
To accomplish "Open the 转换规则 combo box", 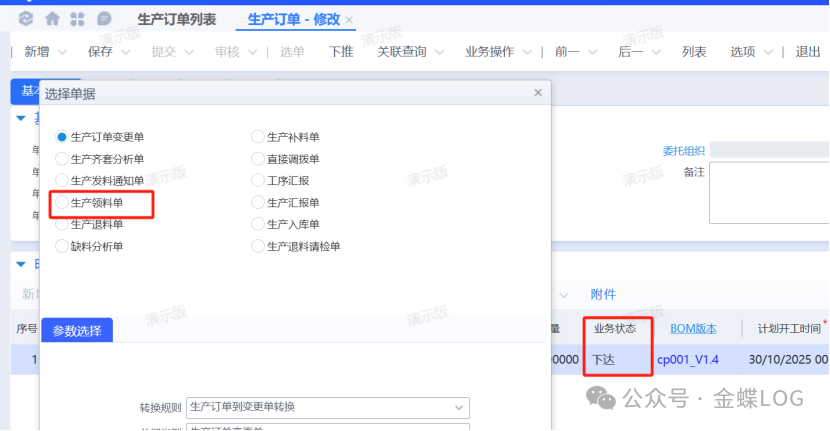I will 328,407.
